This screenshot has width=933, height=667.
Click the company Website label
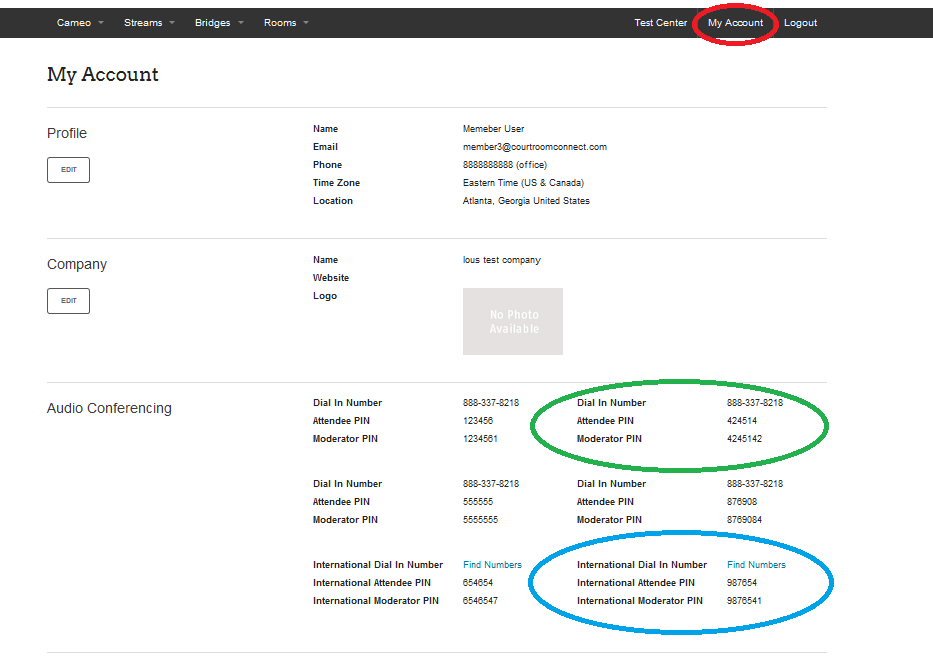[331, 278]
